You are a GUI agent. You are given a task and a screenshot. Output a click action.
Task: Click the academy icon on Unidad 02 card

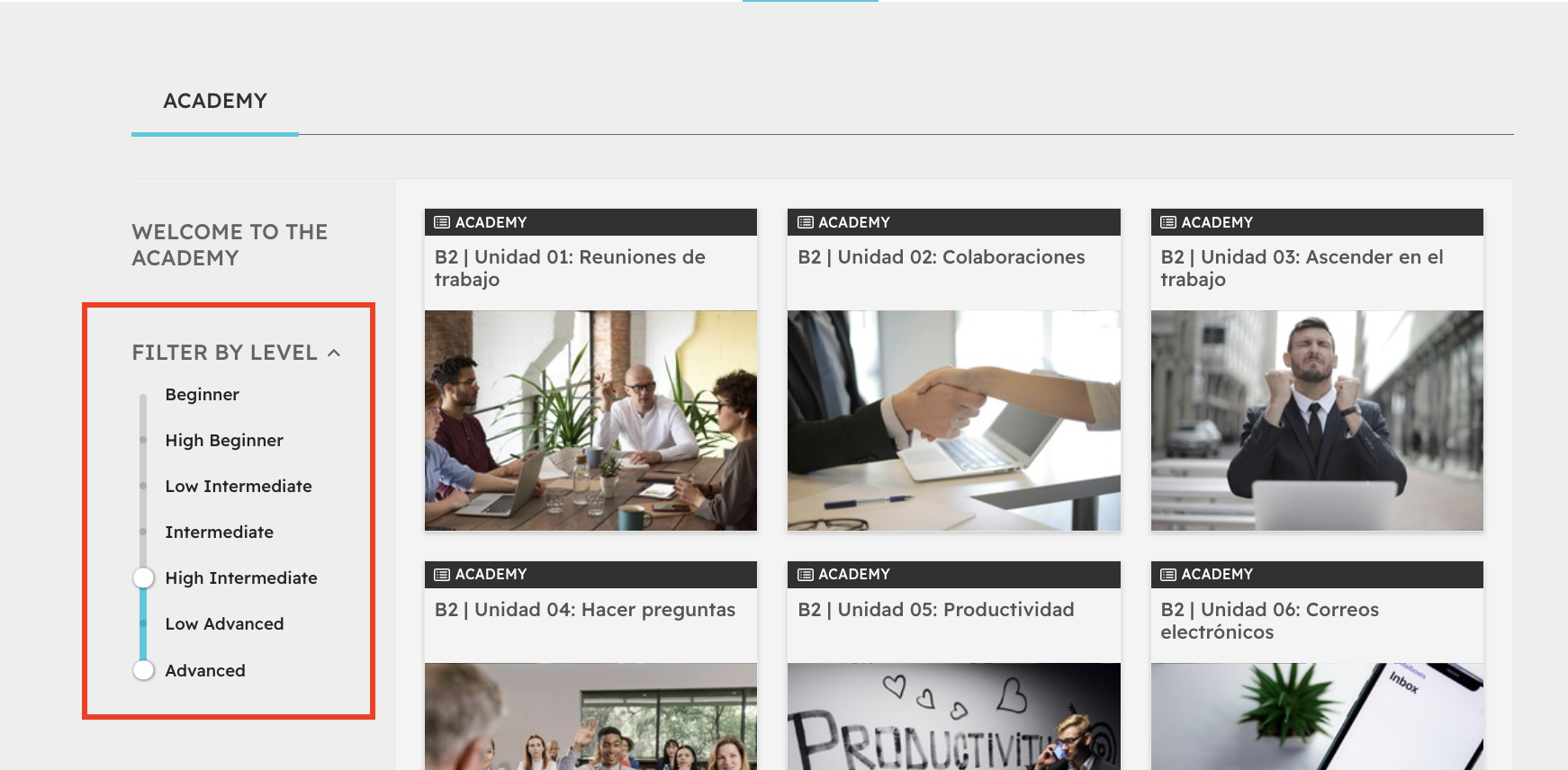[806, 222]
